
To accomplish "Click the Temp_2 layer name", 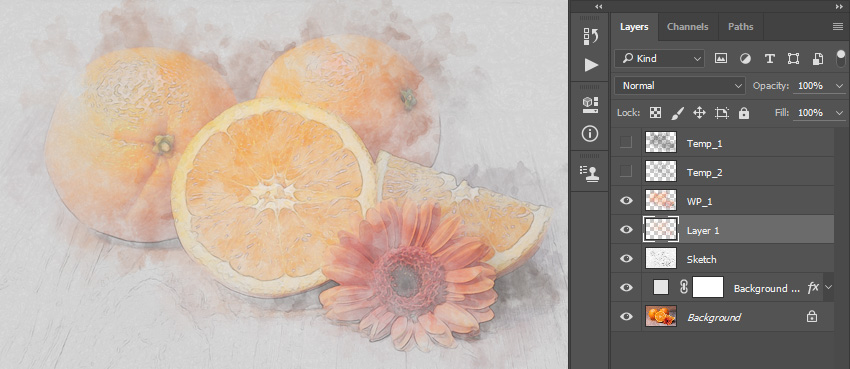I will coord(704,173).
